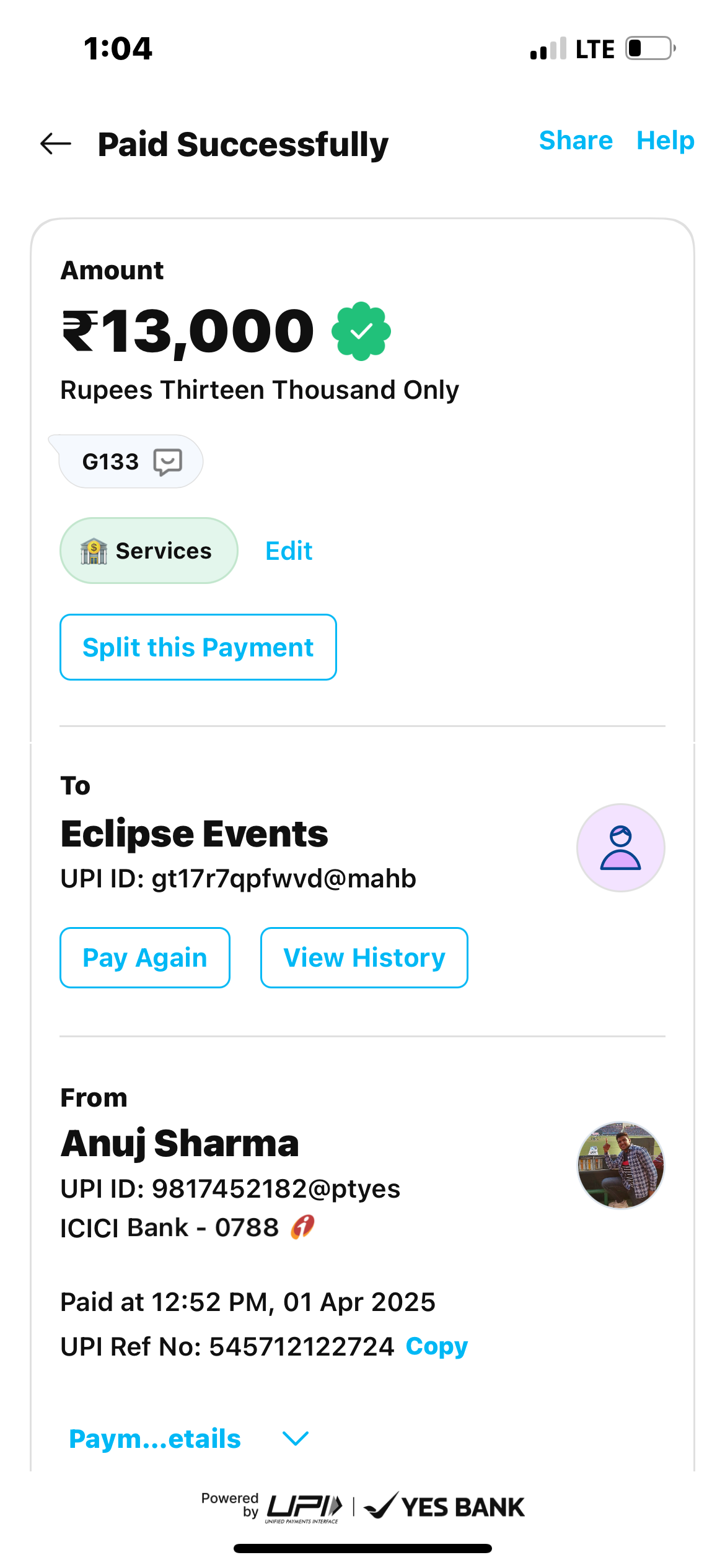Image resolution: width=725 pixels, height=1568 pixels.
Task: Tap Anuj Sharma's profile photo
Action: [x=620, y=1165]
